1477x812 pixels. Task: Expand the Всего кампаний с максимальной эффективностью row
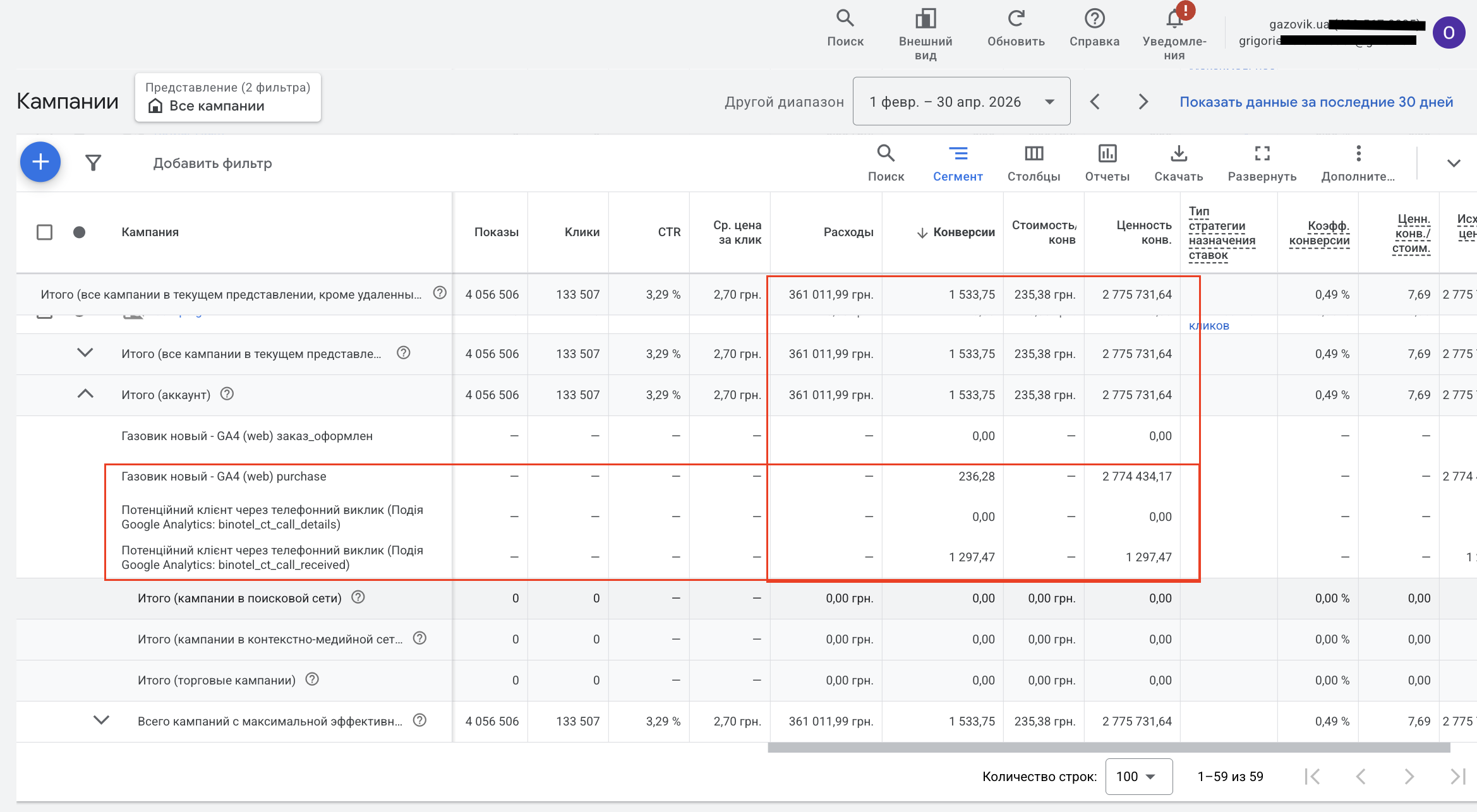(x=101, y=720)
